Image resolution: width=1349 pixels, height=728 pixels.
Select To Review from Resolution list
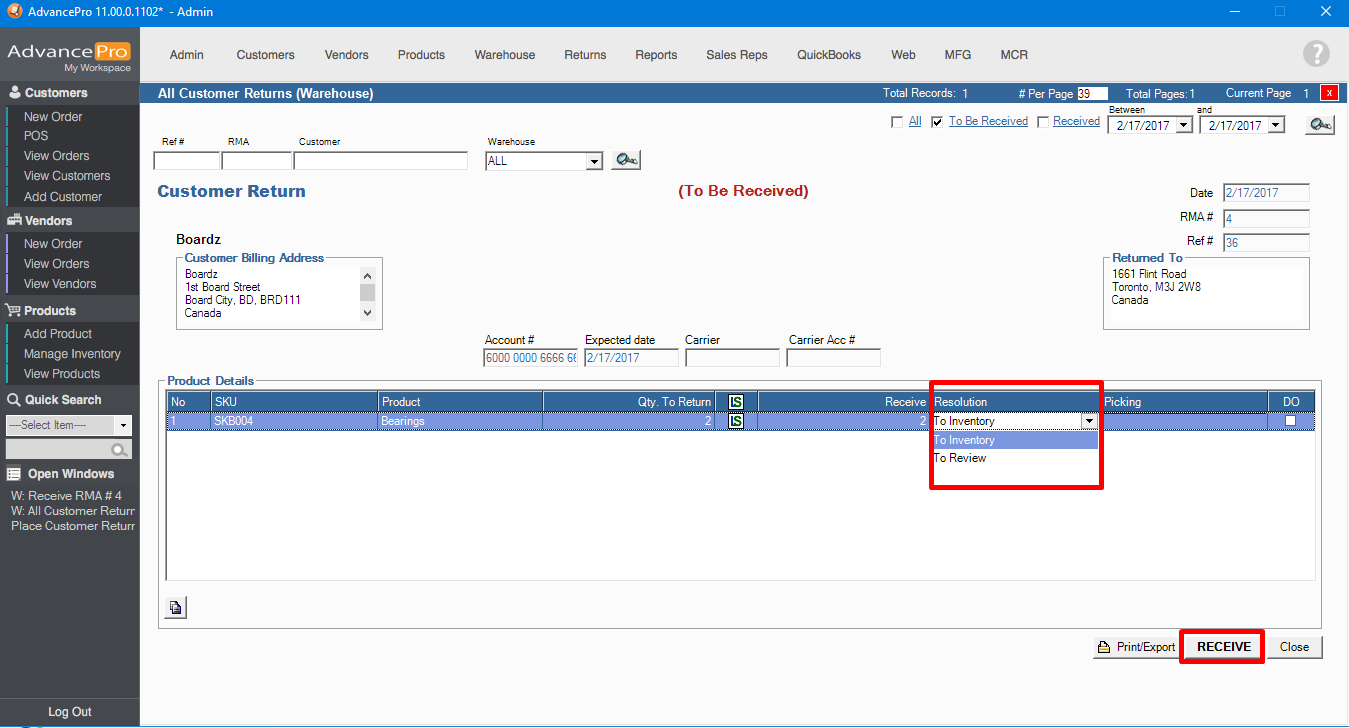[960, 458]
